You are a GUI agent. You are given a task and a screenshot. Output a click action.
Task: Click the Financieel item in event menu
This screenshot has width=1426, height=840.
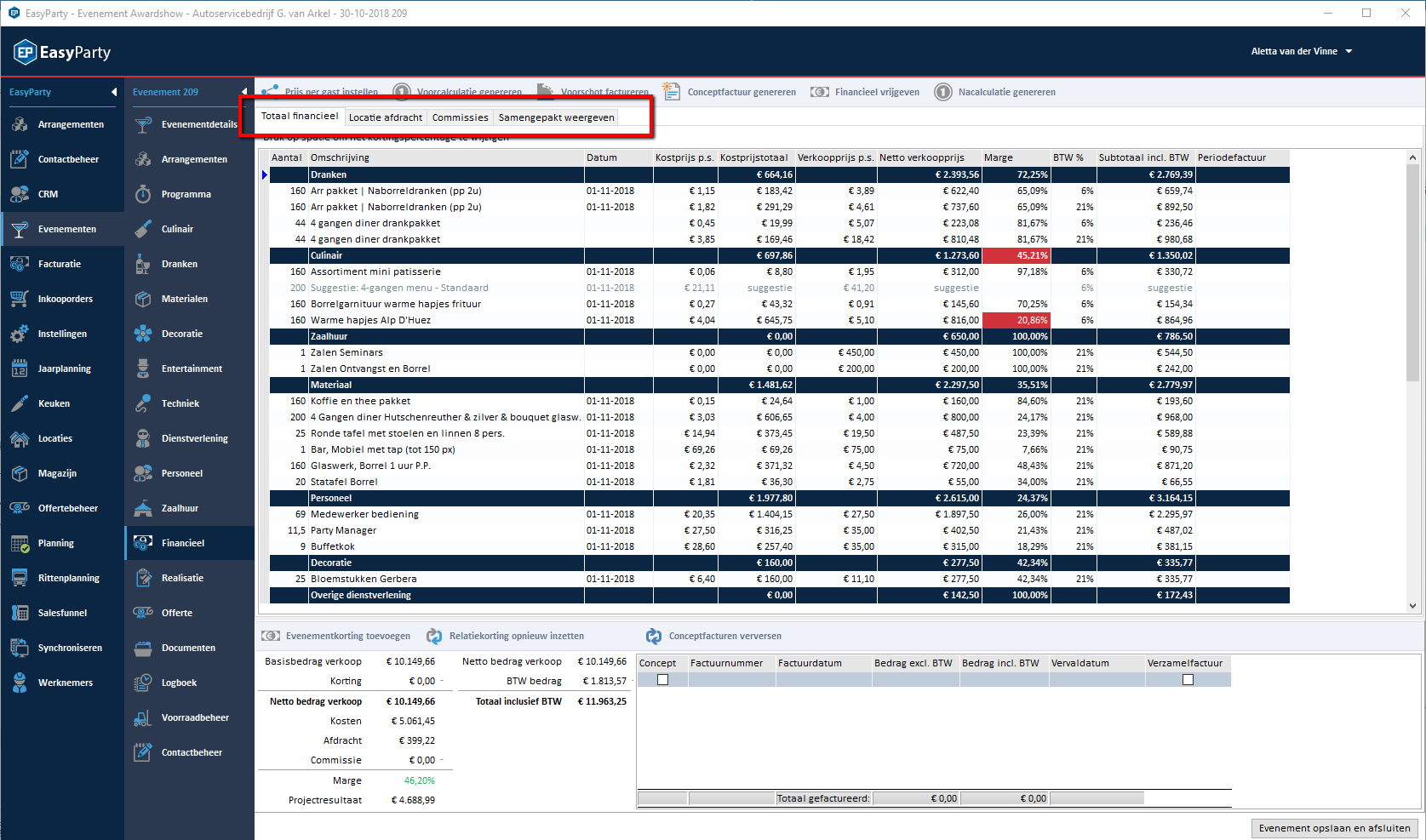pyautogui.click(x=189, y=543)
